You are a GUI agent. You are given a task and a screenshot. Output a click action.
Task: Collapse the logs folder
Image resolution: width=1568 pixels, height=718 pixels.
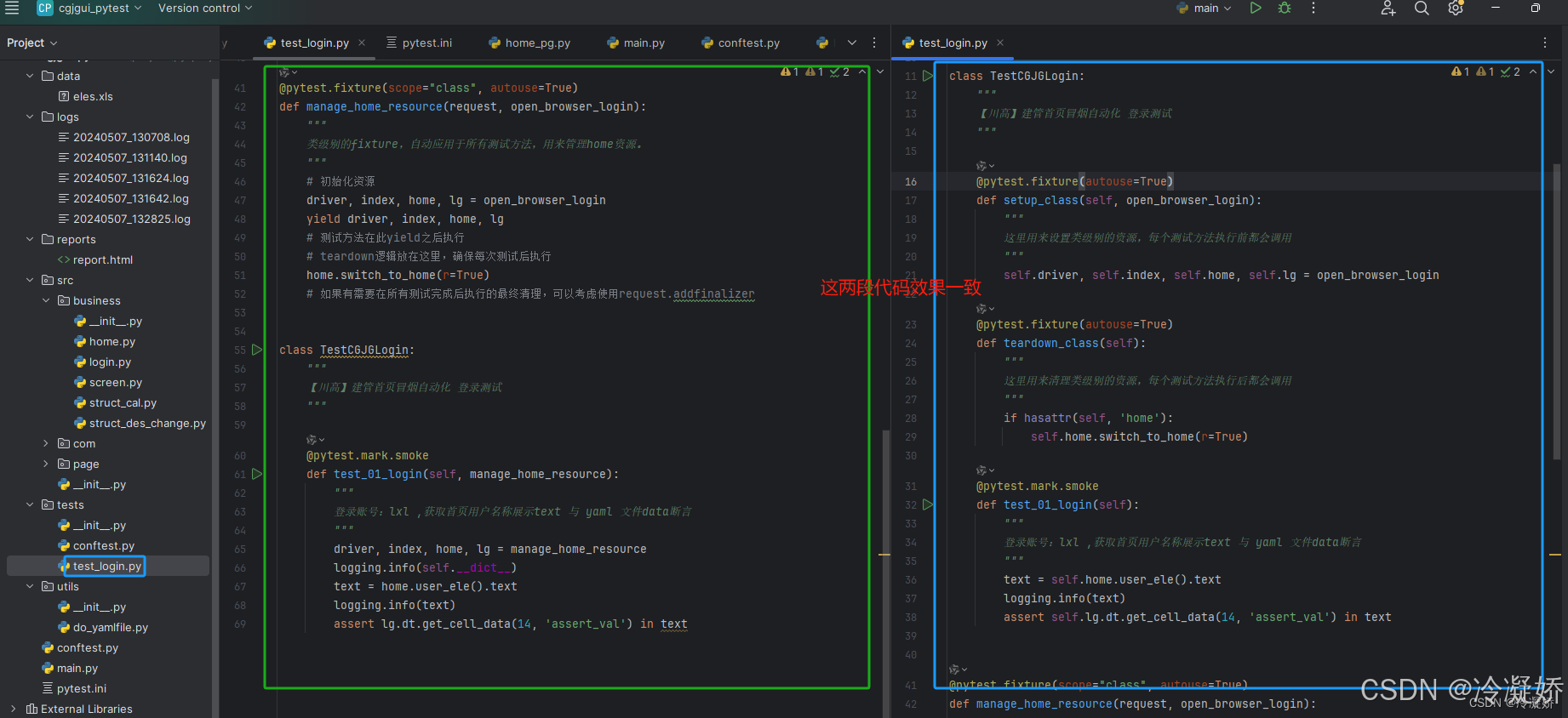pyautogui.click(x=30, y=117)
